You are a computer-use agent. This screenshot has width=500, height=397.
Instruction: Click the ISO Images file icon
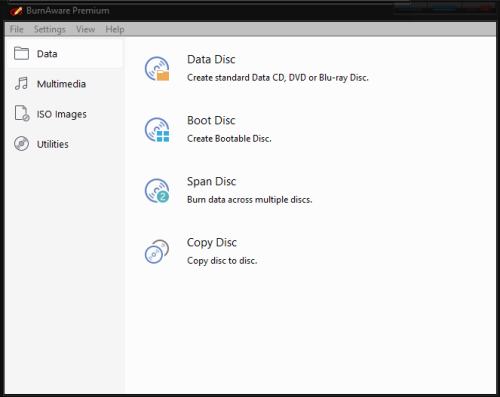[x=22, y=113]
